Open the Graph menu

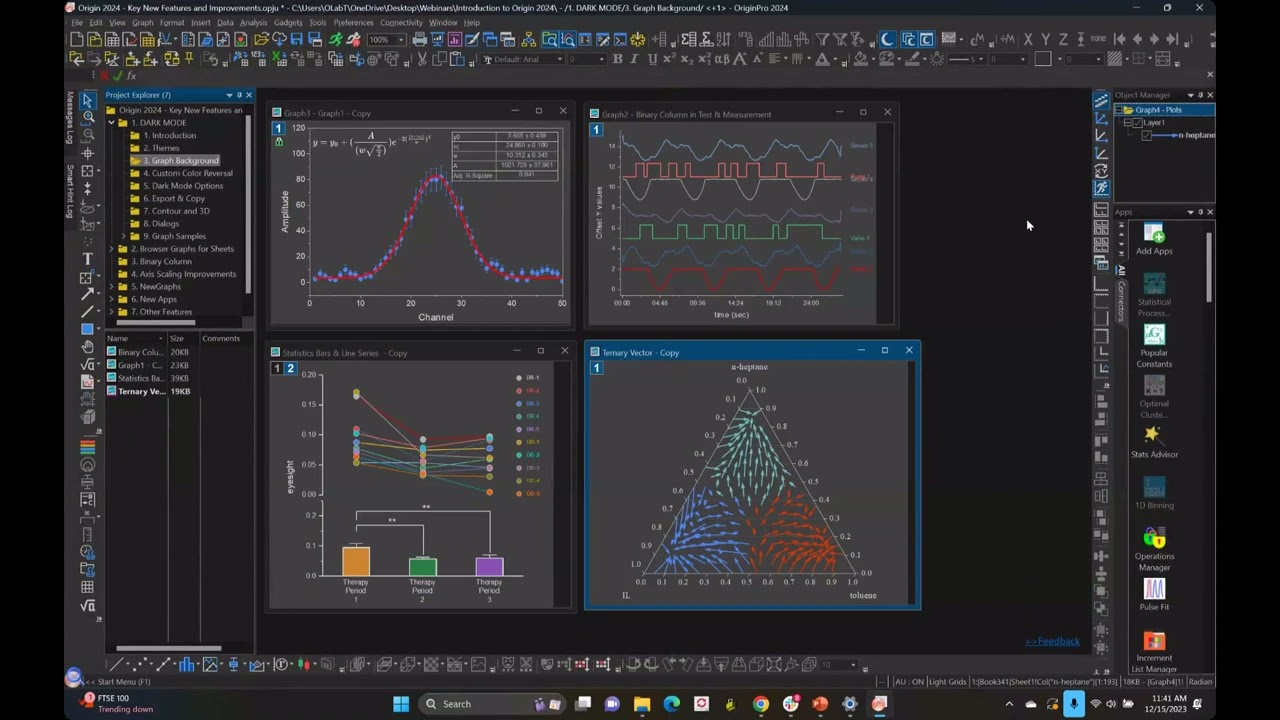point(142,22)
